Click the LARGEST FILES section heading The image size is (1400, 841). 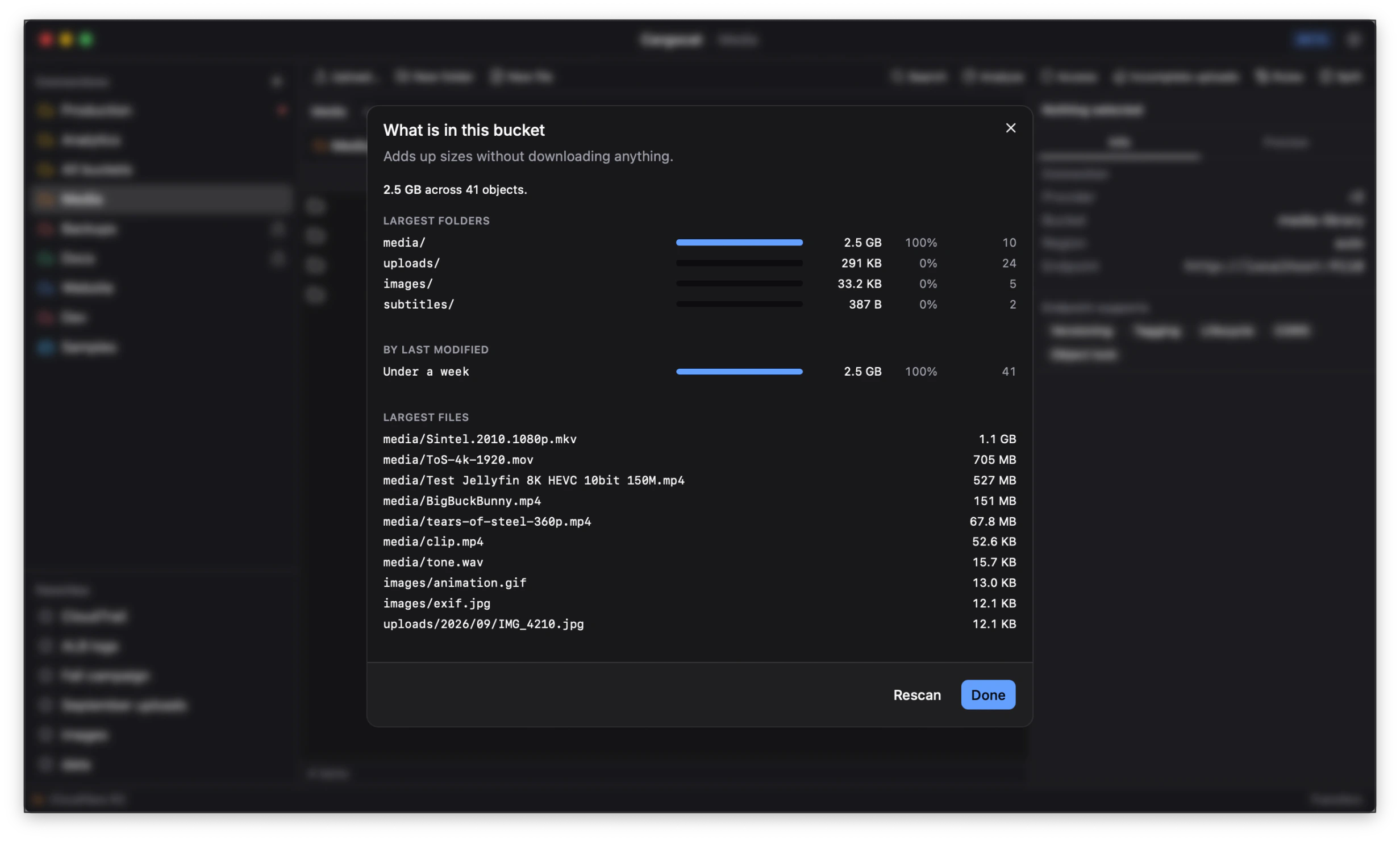[x=426, y=417]
